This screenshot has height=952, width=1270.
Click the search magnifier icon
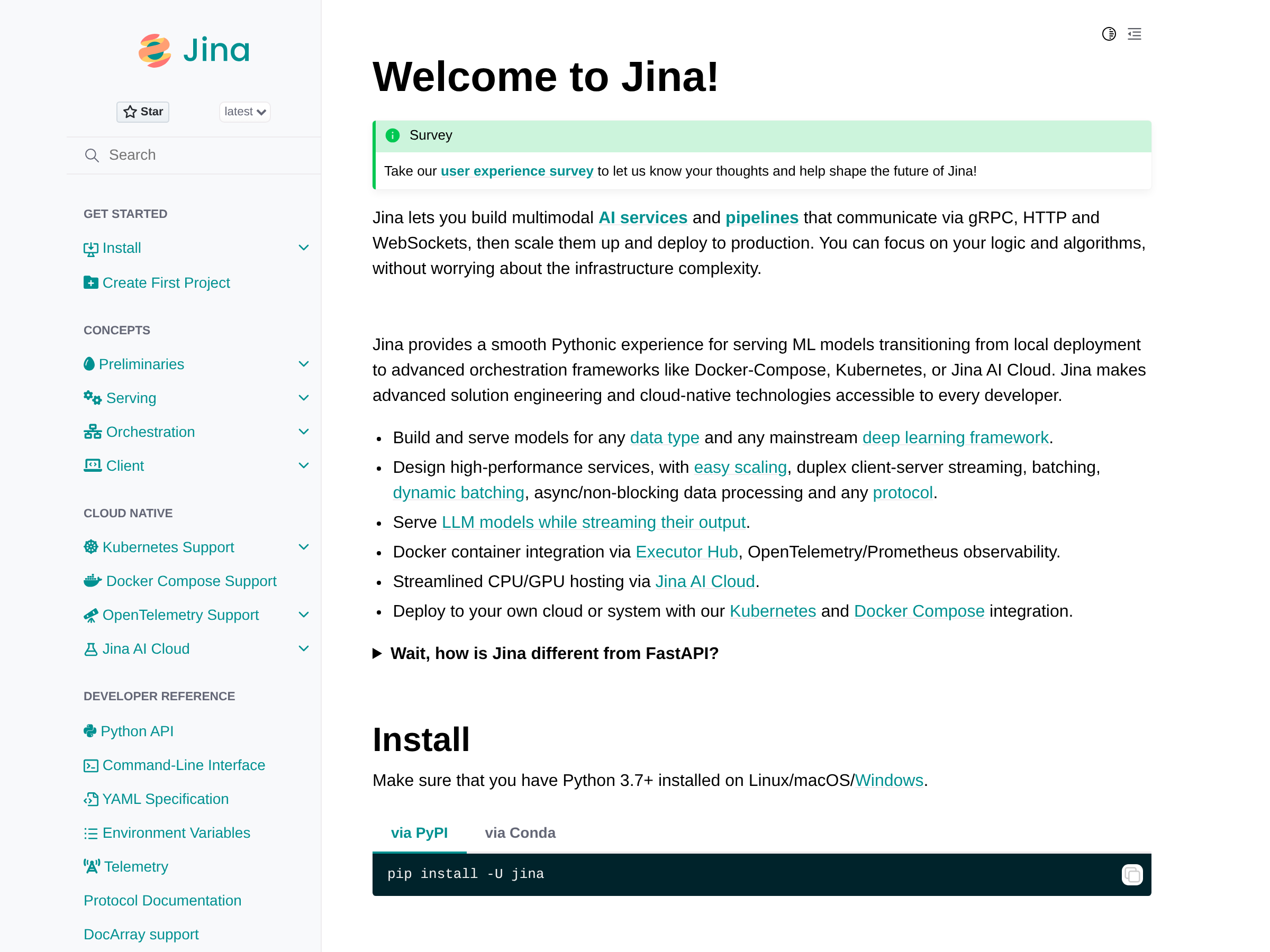92,155
